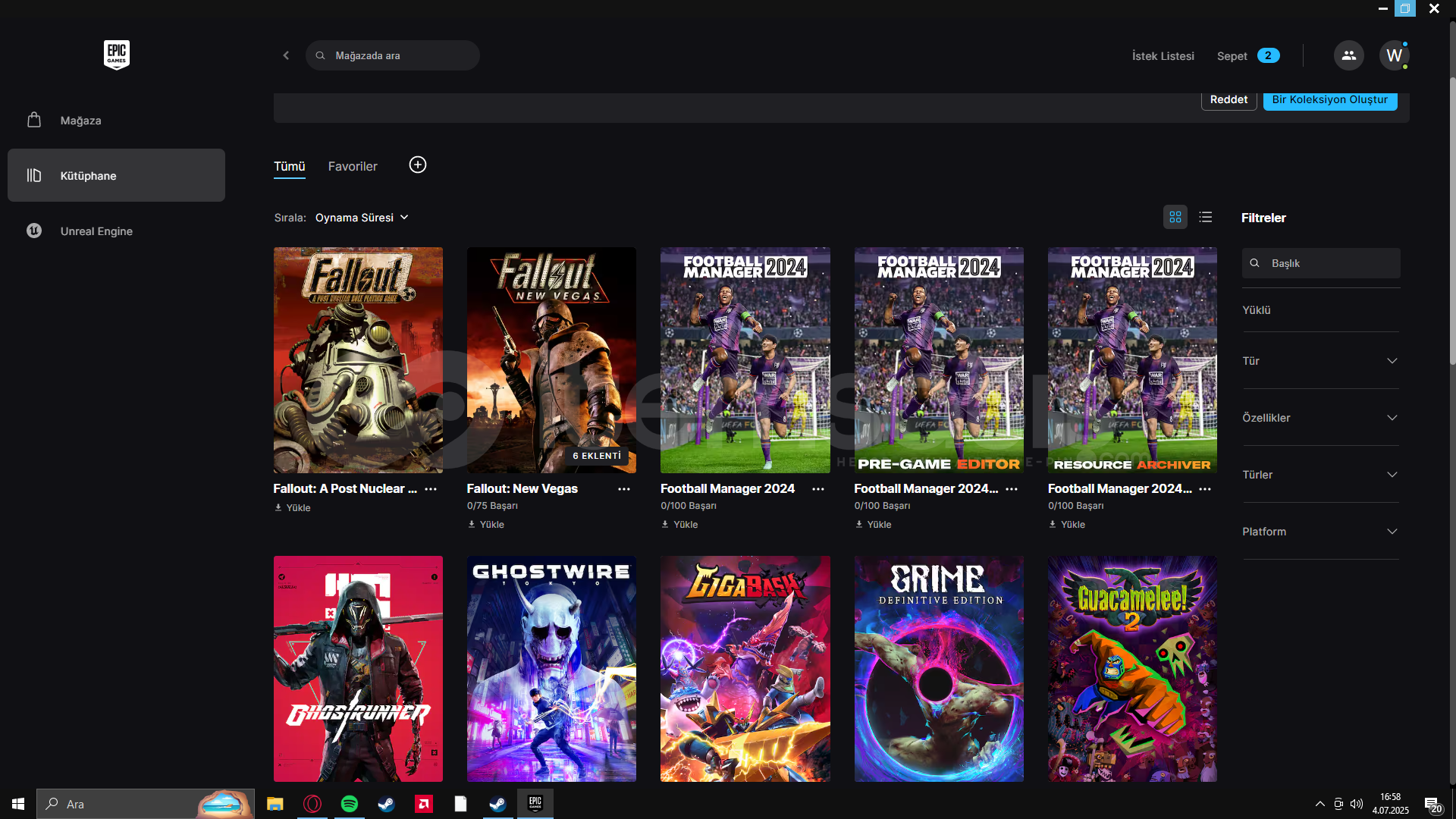Select Kütüphane in the sidebar
The width and height of the screenshot is (1456, 819).
[116, 175]
